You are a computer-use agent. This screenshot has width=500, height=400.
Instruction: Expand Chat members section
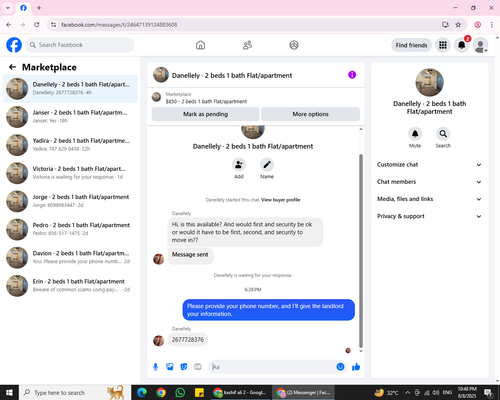(x=429, y=182)
